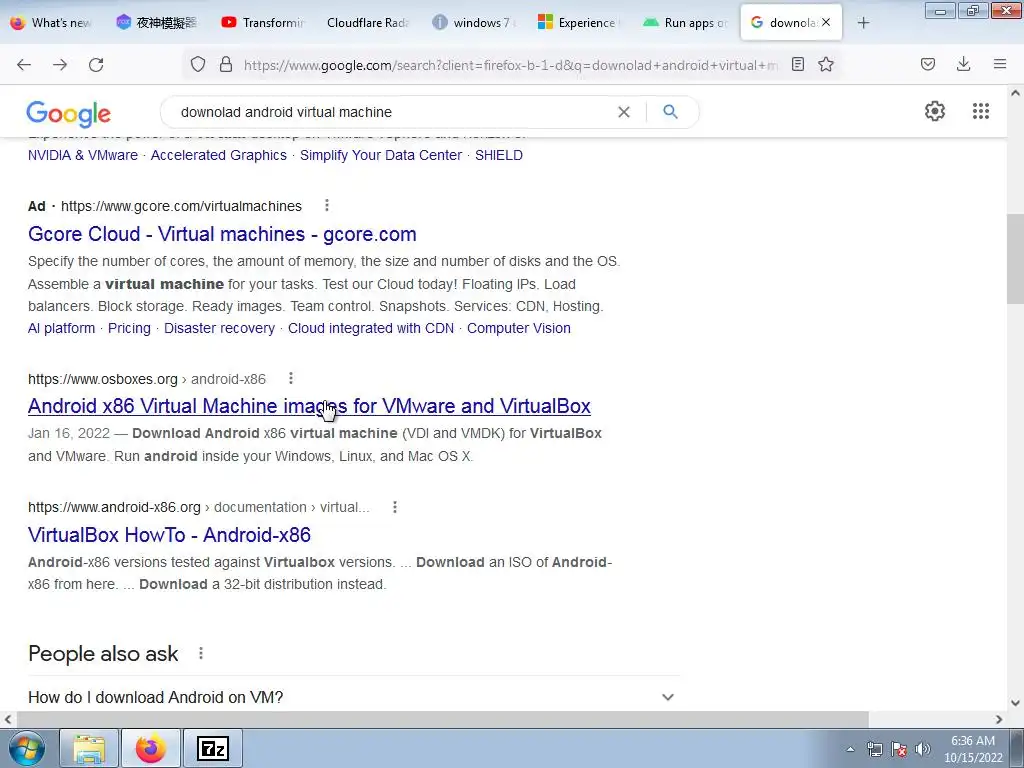Open Disaster recovery sitelink
Image resolution: width=1024 pixels, height=768 pixels.
point(219,328)
